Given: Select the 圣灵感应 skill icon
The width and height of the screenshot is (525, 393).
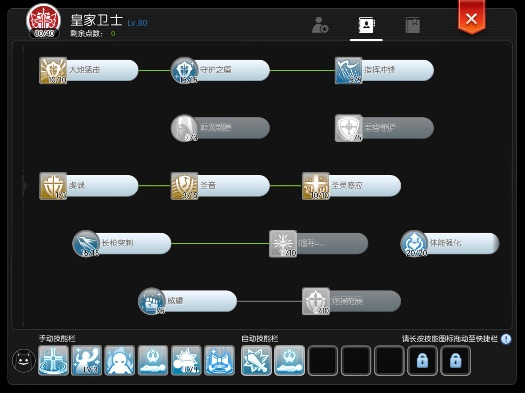Looking at the screenshot, I should (x=316, y=186).
